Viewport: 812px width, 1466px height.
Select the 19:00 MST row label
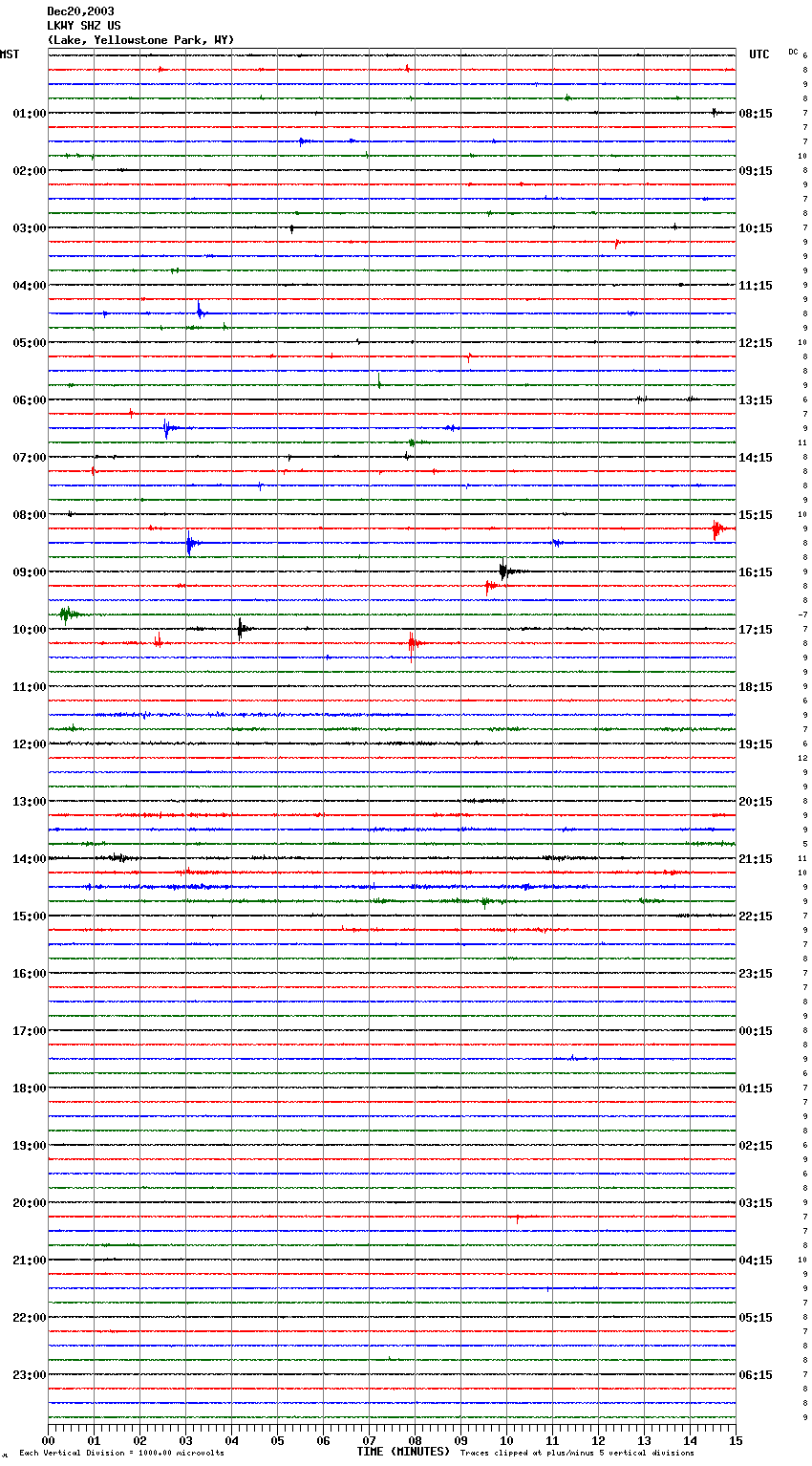click(30, 1146)
